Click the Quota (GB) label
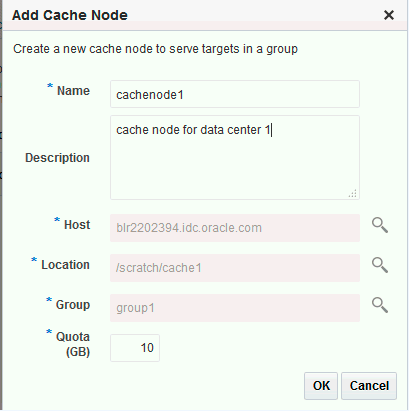 [73, 344]
